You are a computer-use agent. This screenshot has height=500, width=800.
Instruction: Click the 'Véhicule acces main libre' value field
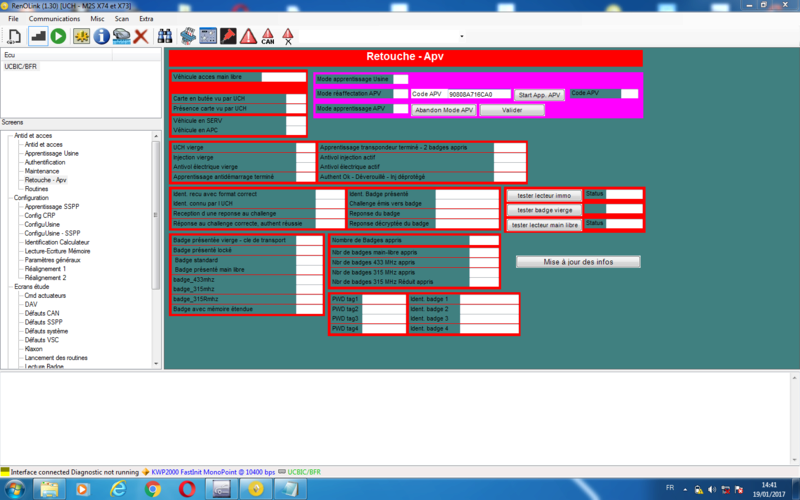(284, 77)
